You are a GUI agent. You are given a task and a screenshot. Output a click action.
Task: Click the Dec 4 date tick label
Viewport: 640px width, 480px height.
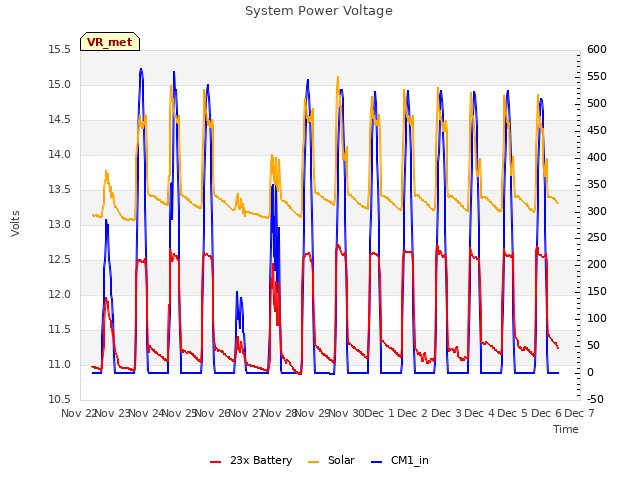point(480,414)
